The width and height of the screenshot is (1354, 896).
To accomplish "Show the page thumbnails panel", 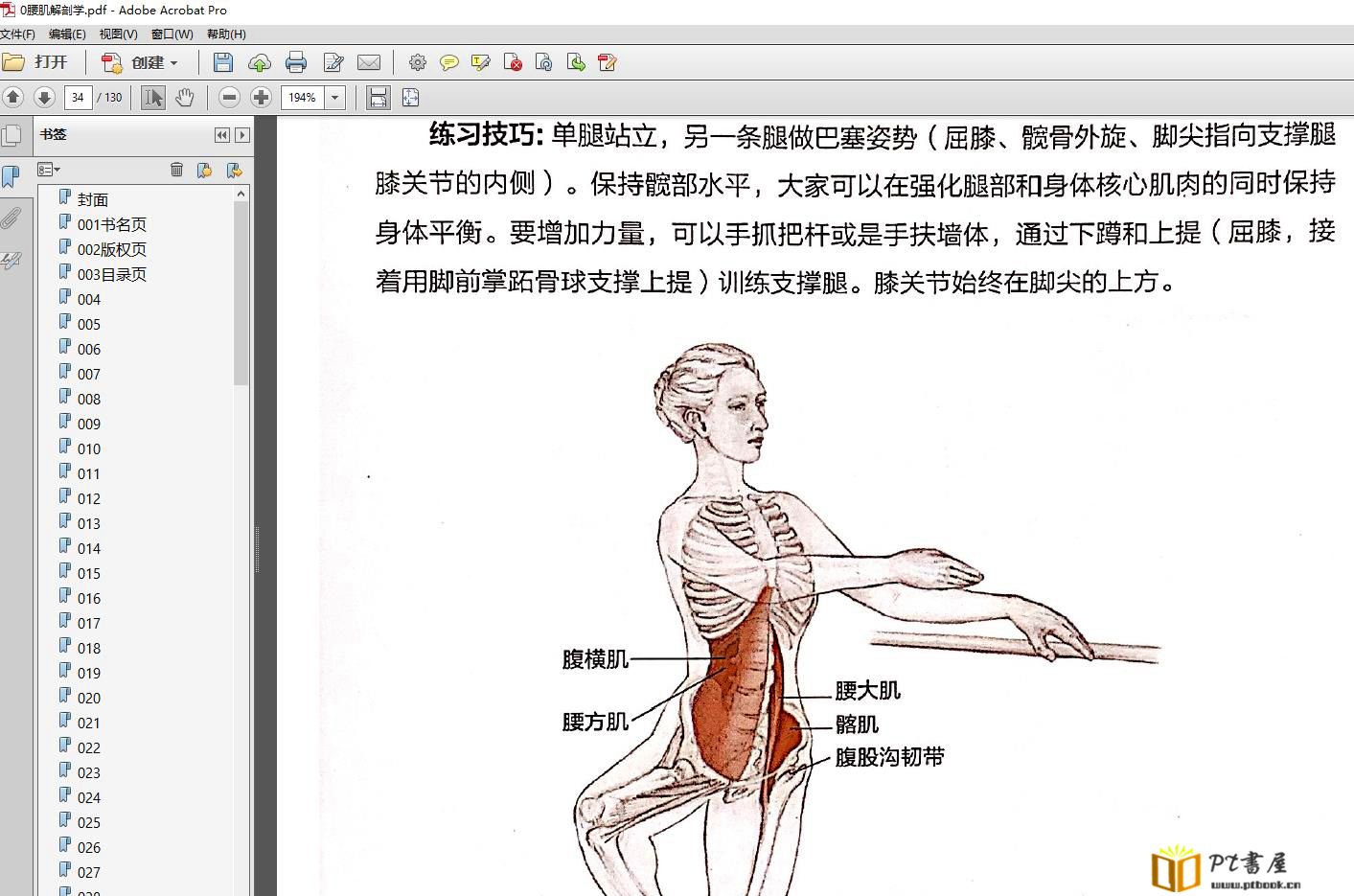I will [x=11, y=135].
